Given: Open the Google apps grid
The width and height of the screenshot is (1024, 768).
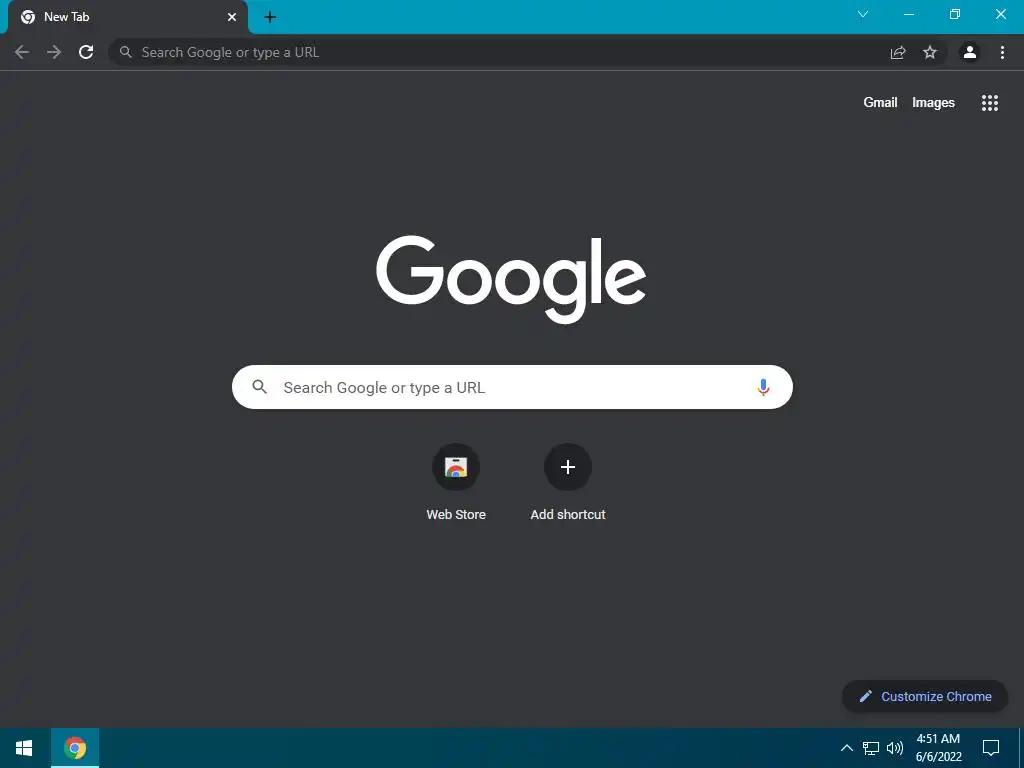Looking at the screenshot, I should (x=990, y=103).
